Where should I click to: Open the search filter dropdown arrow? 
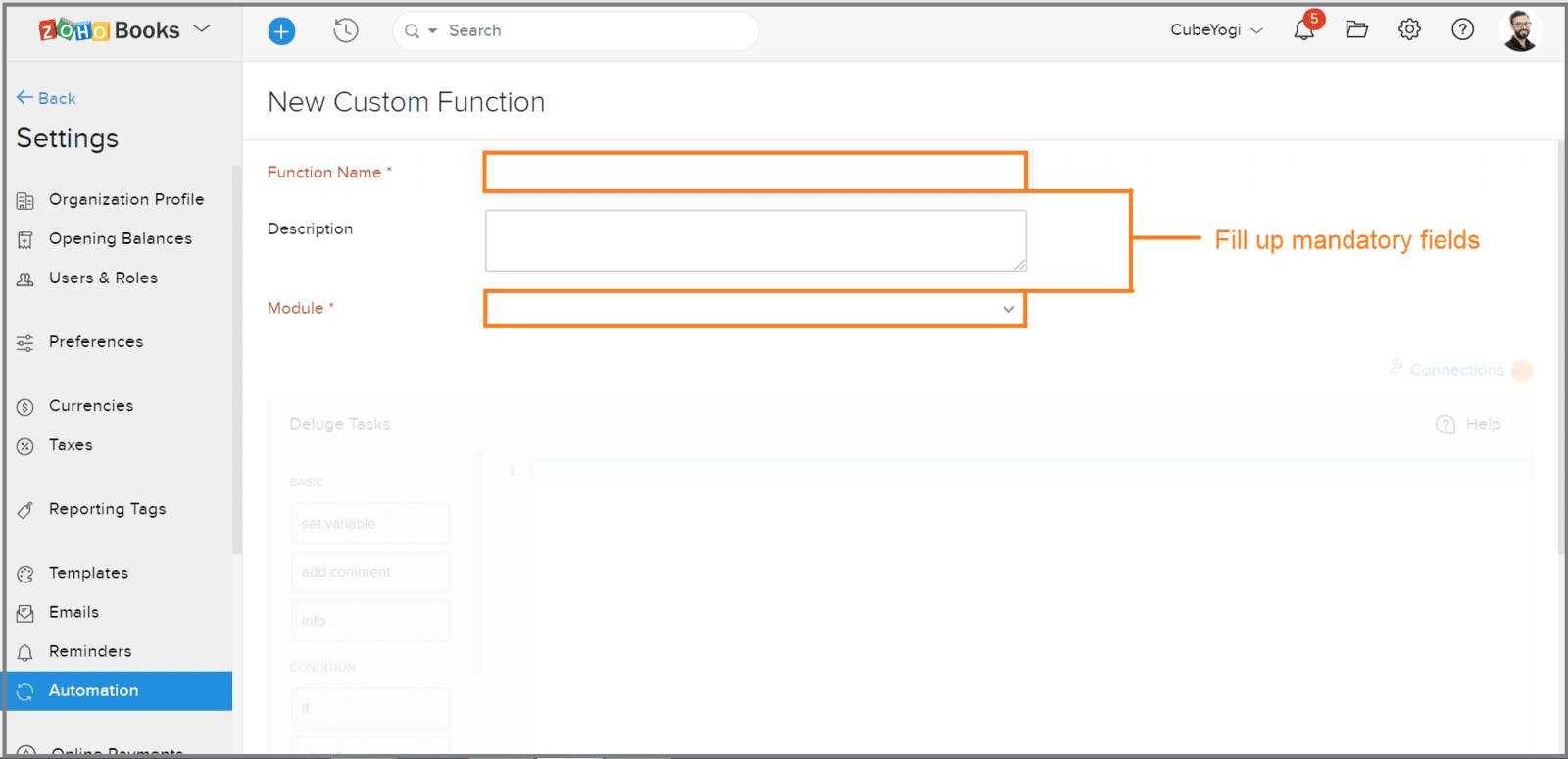[x=432, y=31]
